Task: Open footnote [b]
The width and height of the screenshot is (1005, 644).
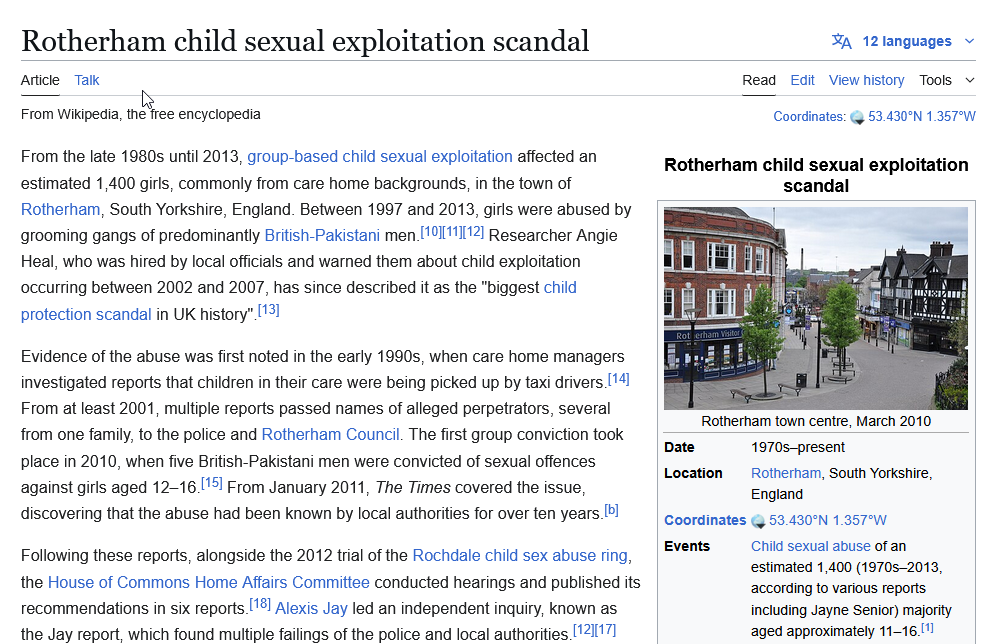Action: [611, 509]
